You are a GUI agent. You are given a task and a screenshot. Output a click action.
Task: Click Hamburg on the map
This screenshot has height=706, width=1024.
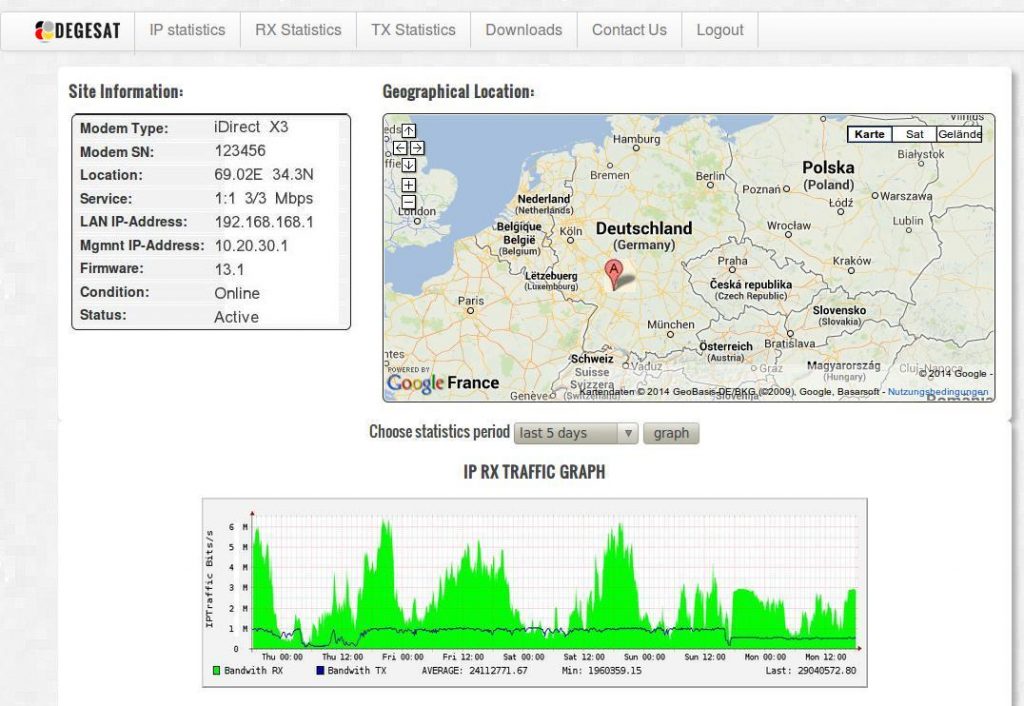636,139
